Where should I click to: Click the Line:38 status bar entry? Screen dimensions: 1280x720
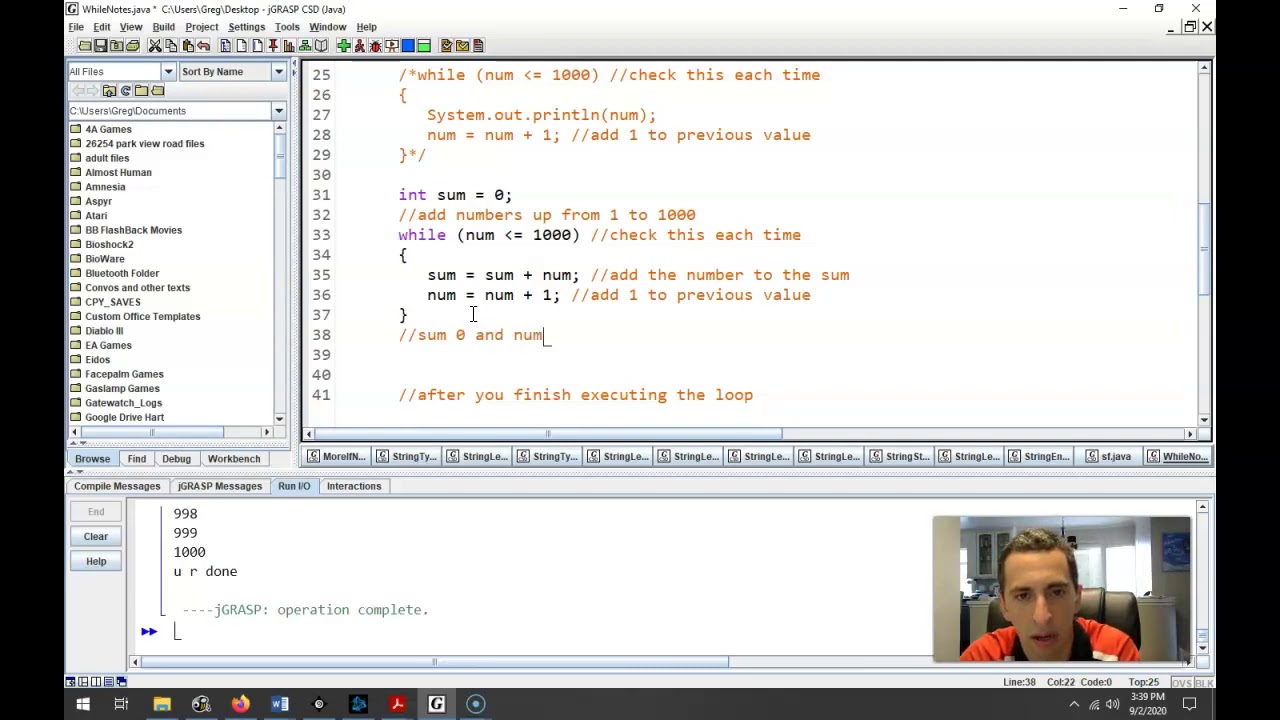tap(1019, 682)
